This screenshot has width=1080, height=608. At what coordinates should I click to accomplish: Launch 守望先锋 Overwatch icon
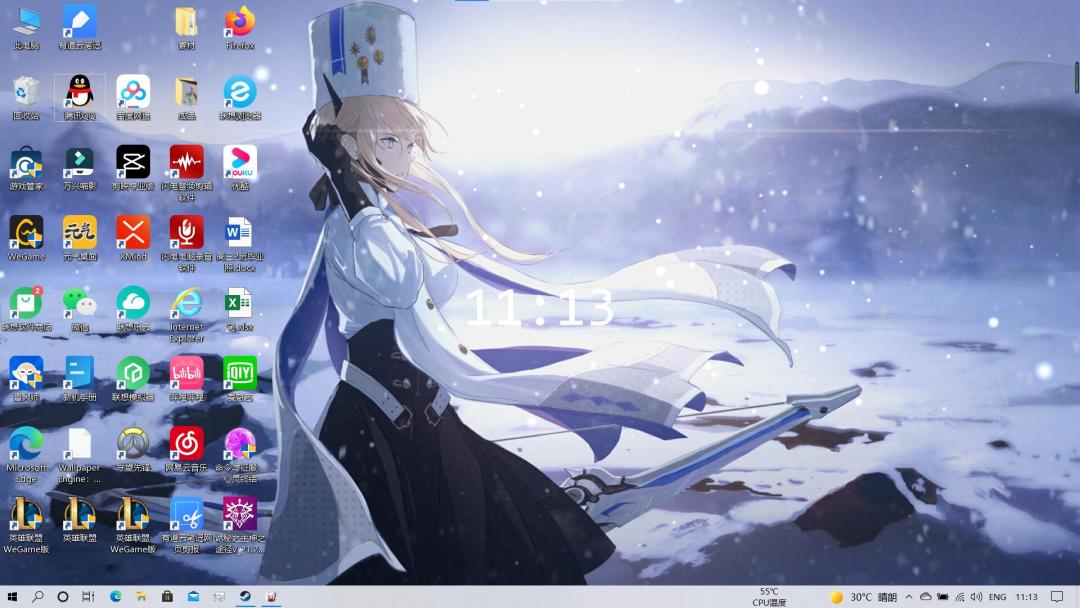coord(133,449)
